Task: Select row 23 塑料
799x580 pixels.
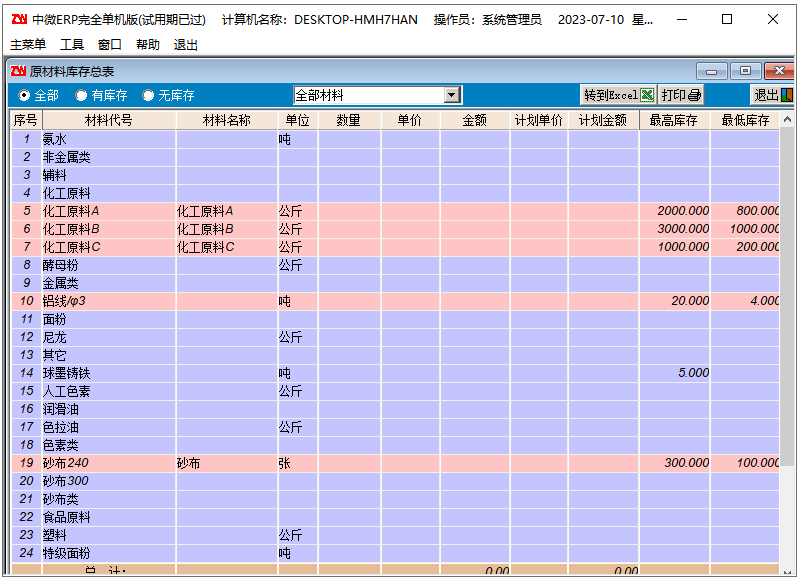Action: [x=395, y=535]
